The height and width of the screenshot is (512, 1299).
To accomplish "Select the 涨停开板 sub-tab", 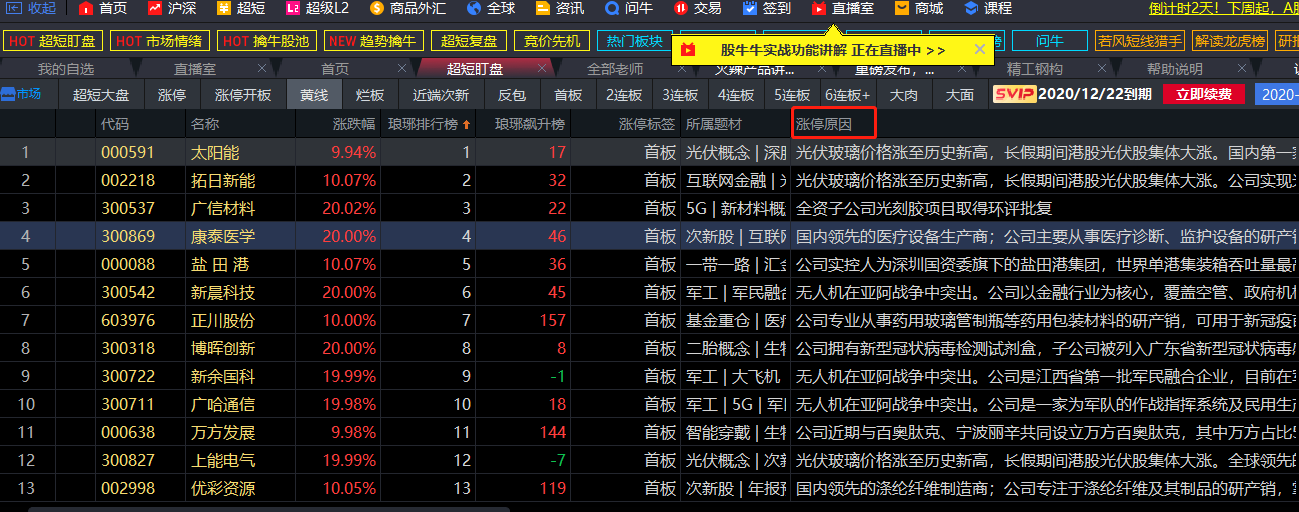I will [243, 95].
